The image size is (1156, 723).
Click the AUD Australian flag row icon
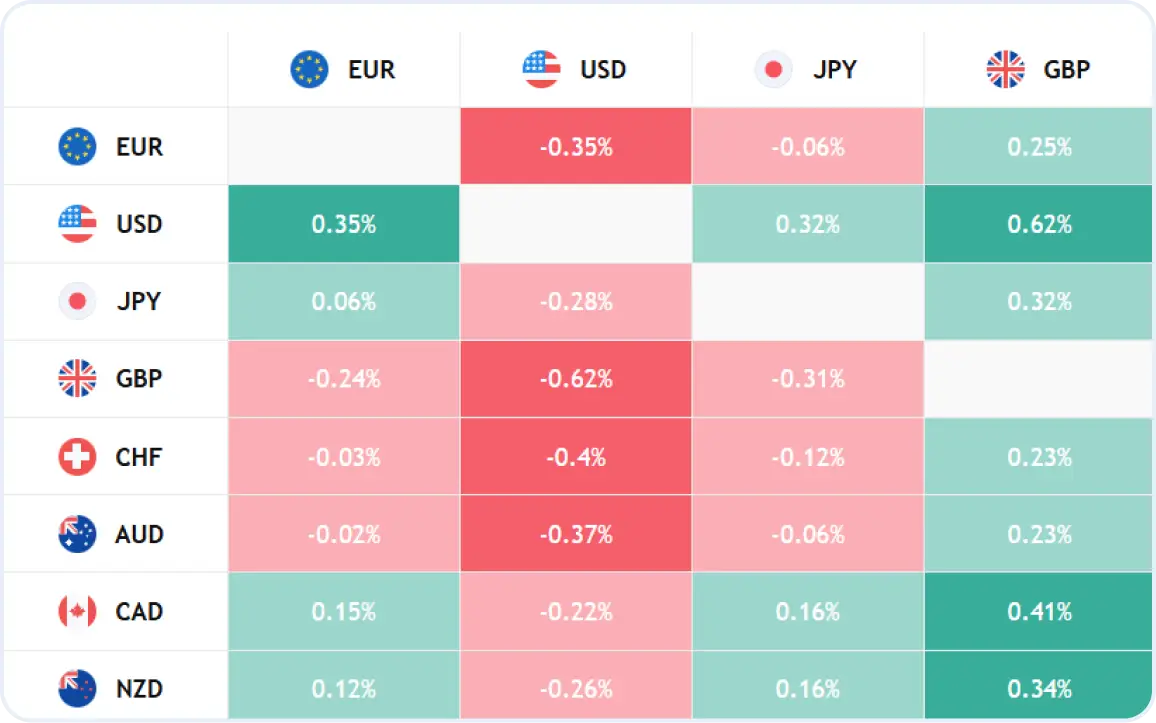[77, 534]
